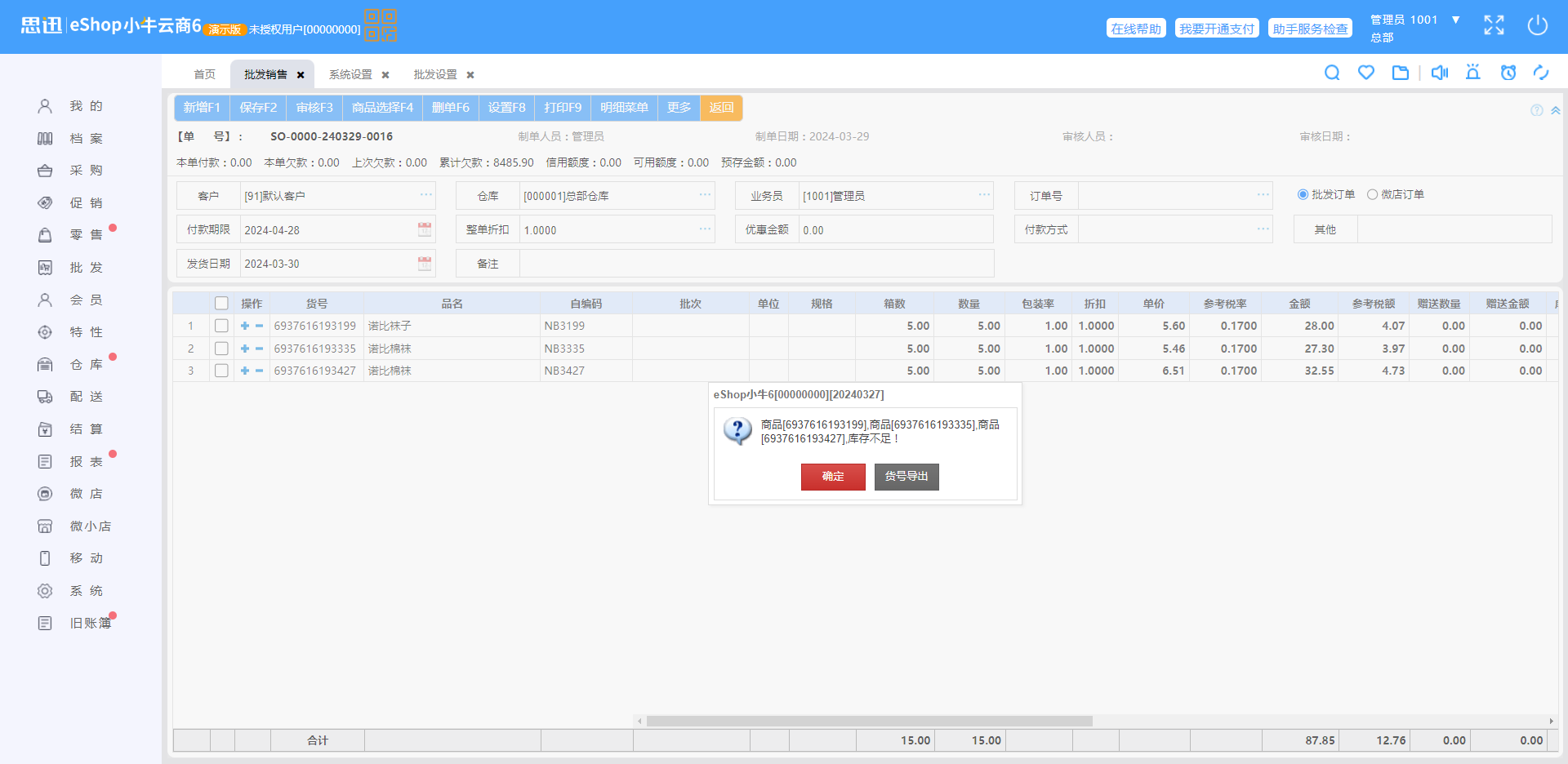Screen dimensions: 1568x764
Task: Open the 旧账簿 sidebar section
Action: coord(74,624)
